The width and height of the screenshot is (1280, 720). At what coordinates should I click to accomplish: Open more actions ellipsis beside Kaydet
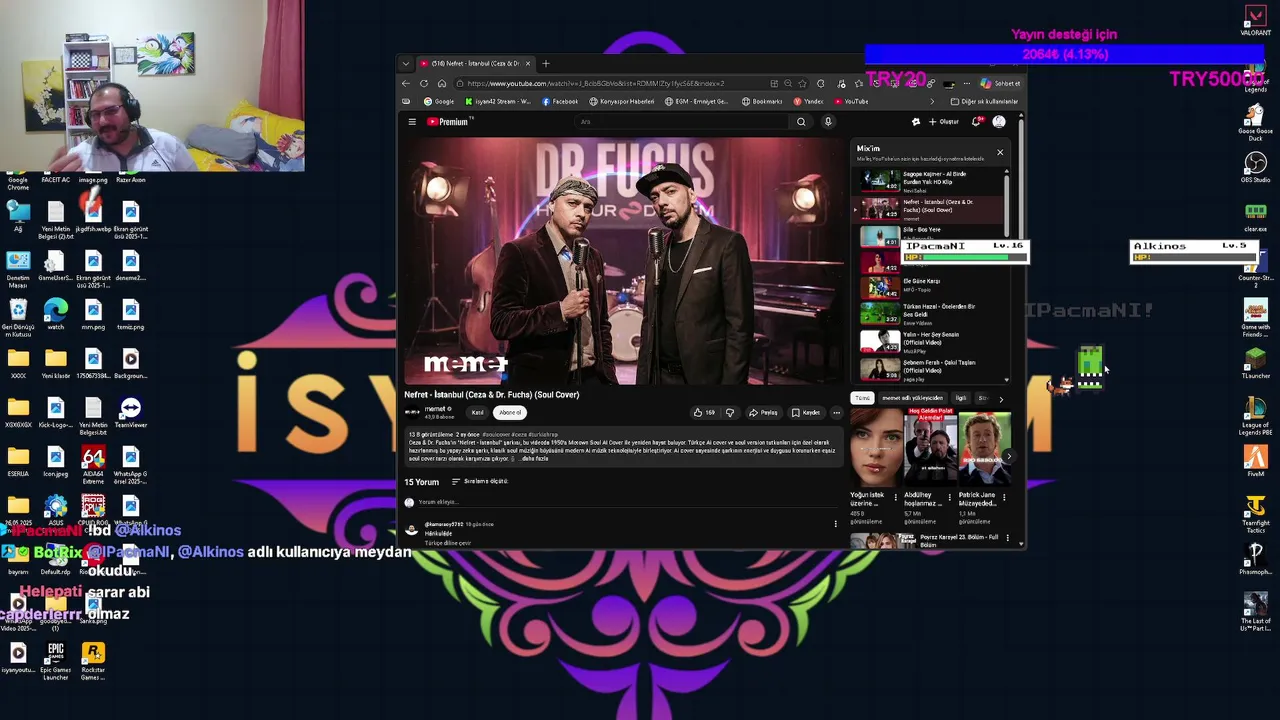pyautogui.click(x=836, y=412)
